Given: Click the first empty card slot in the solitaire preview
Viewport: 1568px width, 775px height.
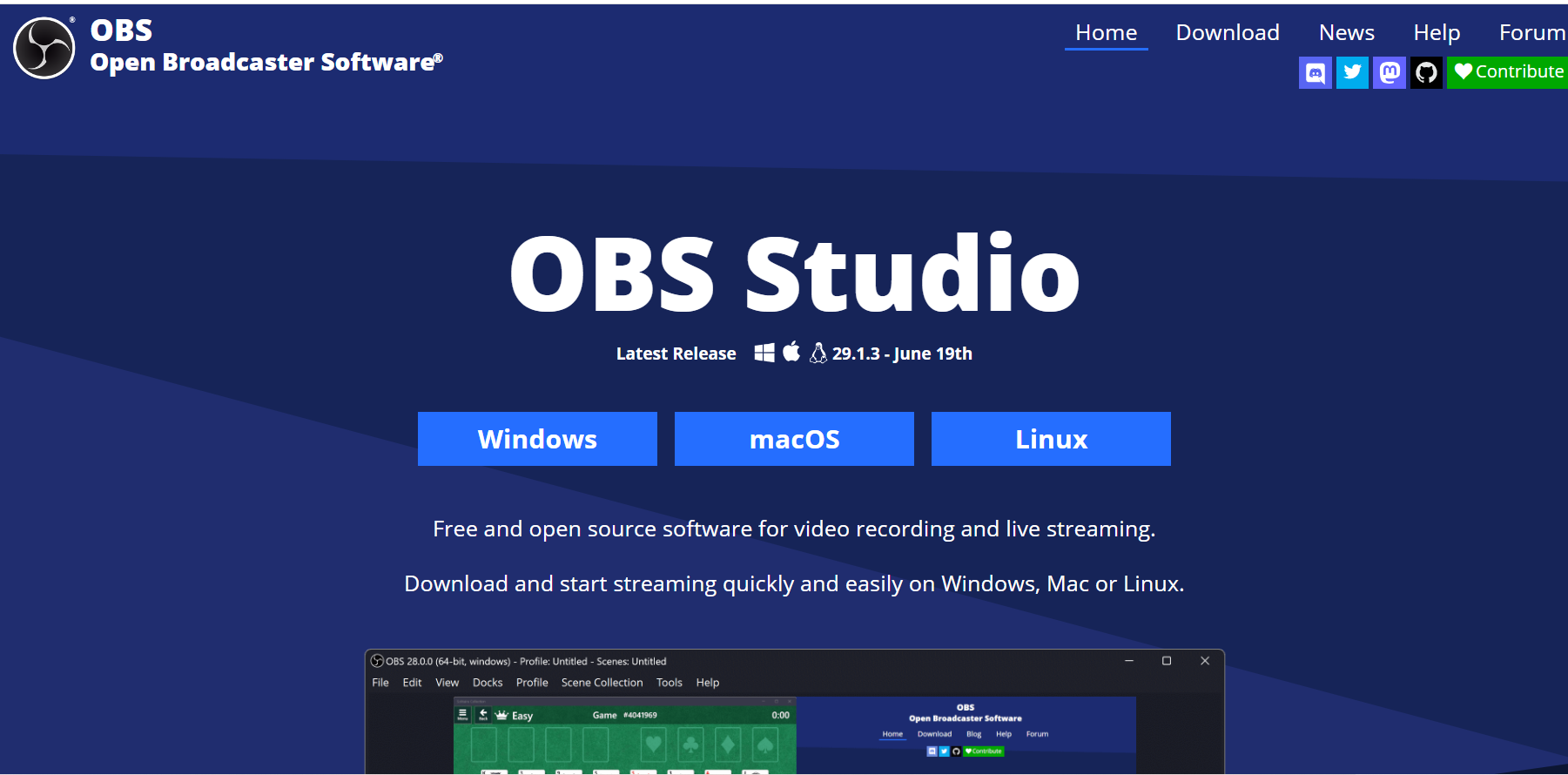Looking at the screenshot, I should click(484, 745).
